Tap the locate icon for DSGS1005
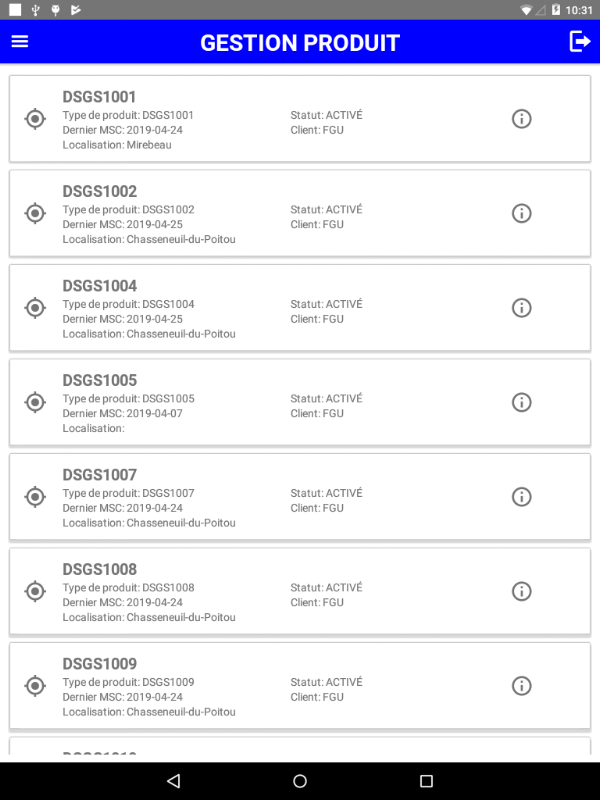The height and width of the screenshot is (800, 600). pyautogui.click(x=35, y=402)
